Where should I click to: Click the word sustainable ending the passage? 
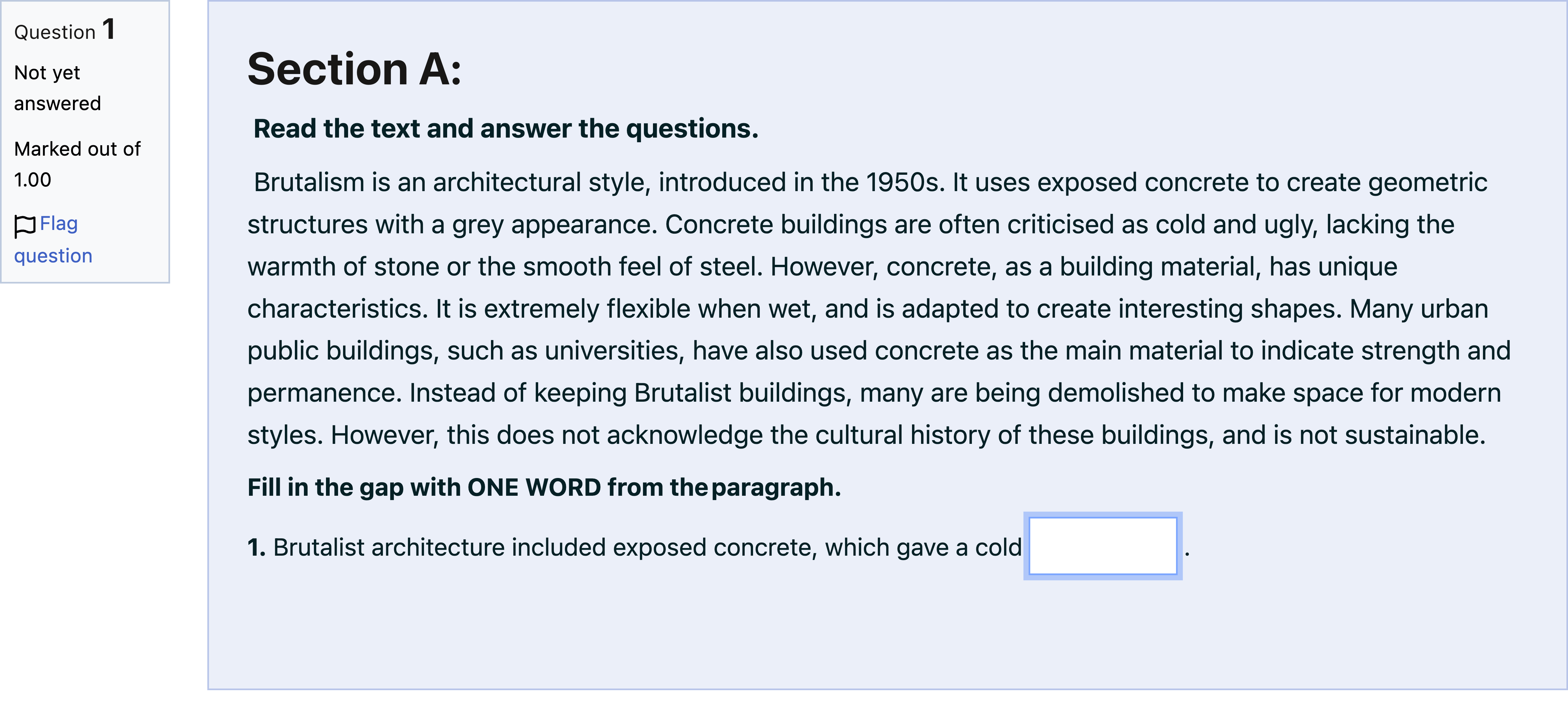[1415, 435]
